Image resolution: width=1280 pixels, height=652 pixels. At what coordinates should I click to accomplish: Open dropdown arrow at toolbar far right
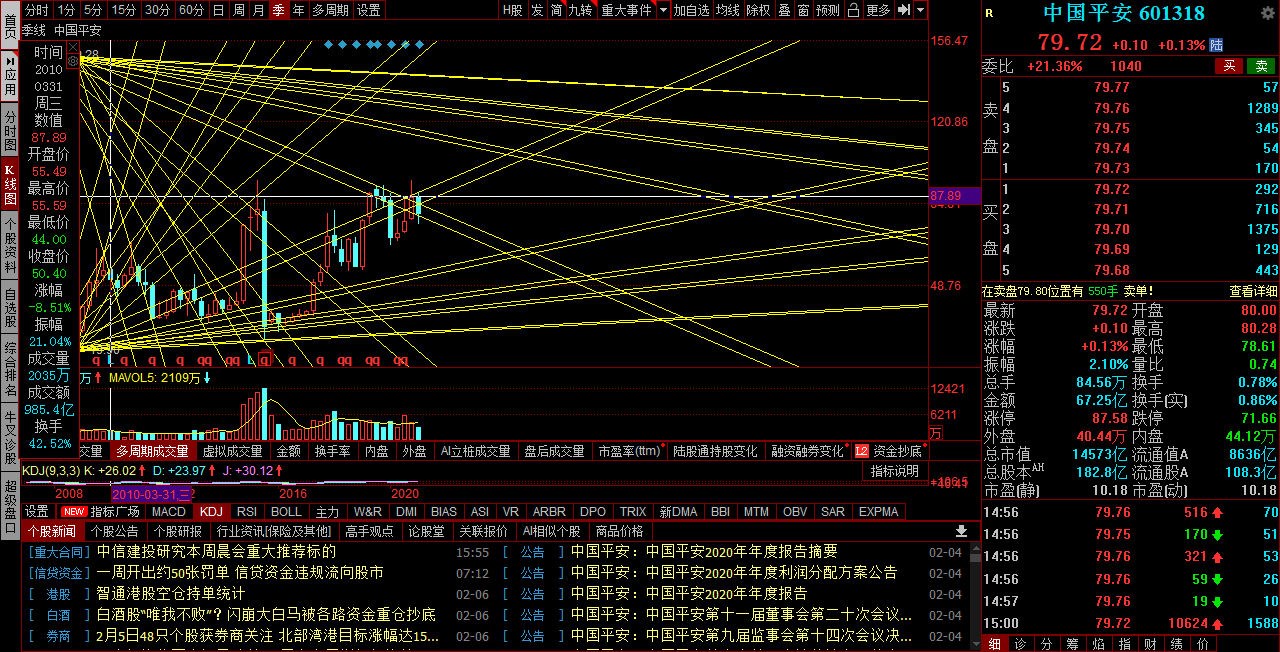pos(920,10)
